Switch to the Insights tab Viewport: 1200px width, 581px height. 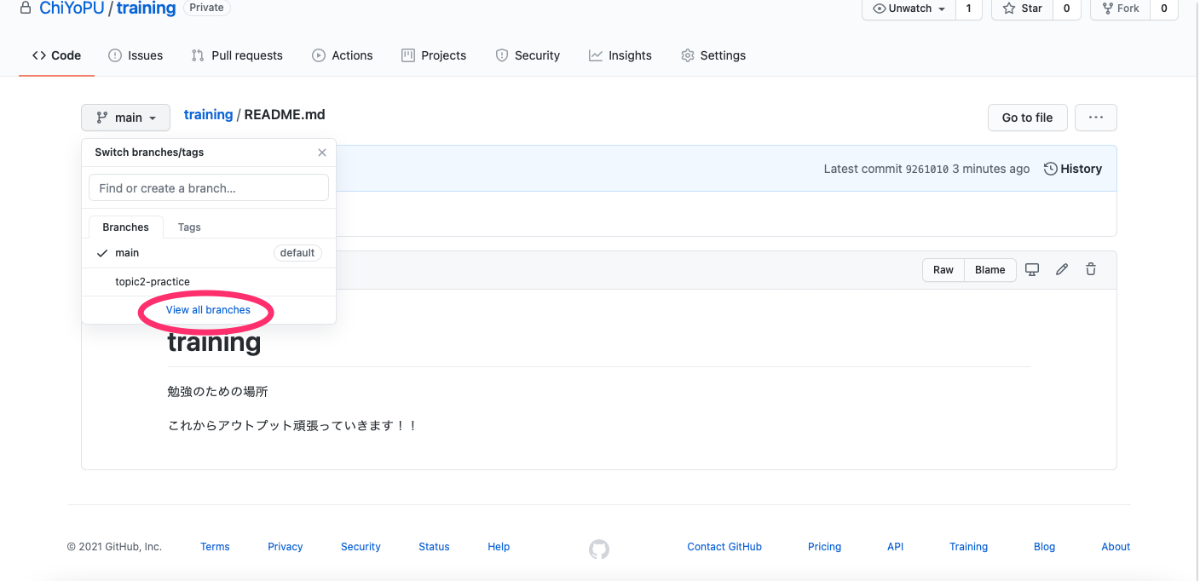(620, 56)
